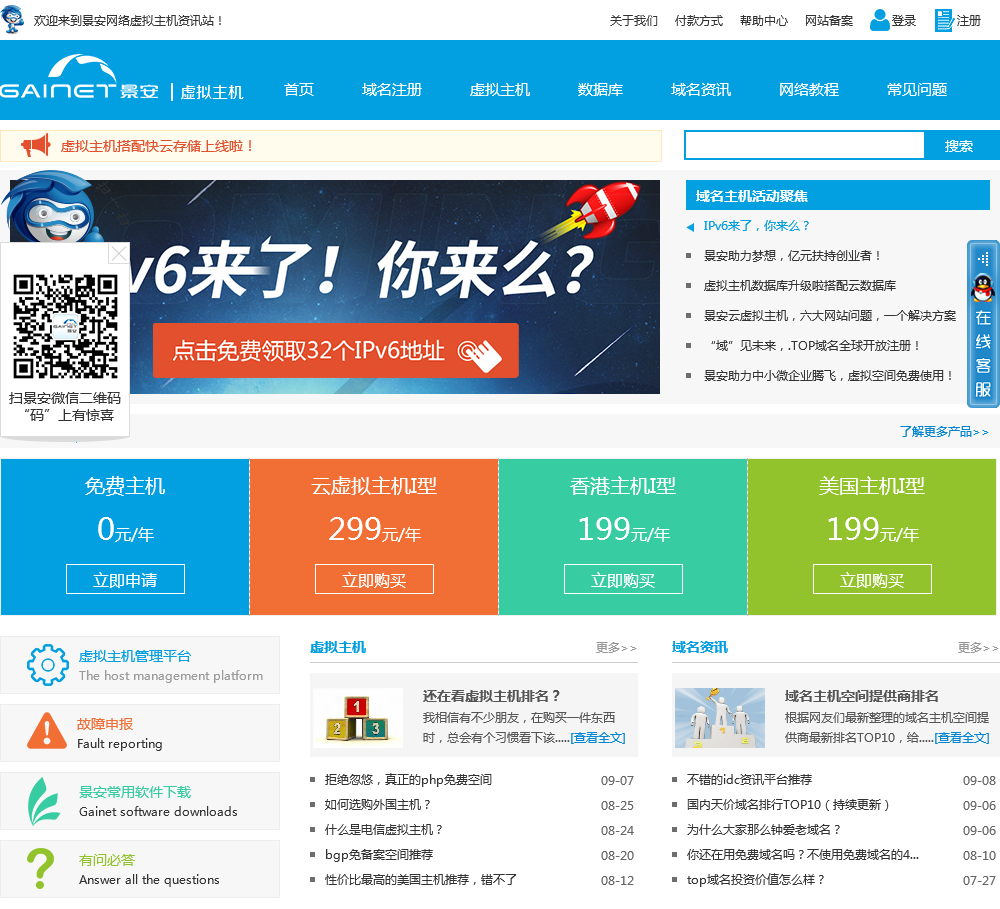Open 故障申报 Fault reporting link

[x=105, y=724]
